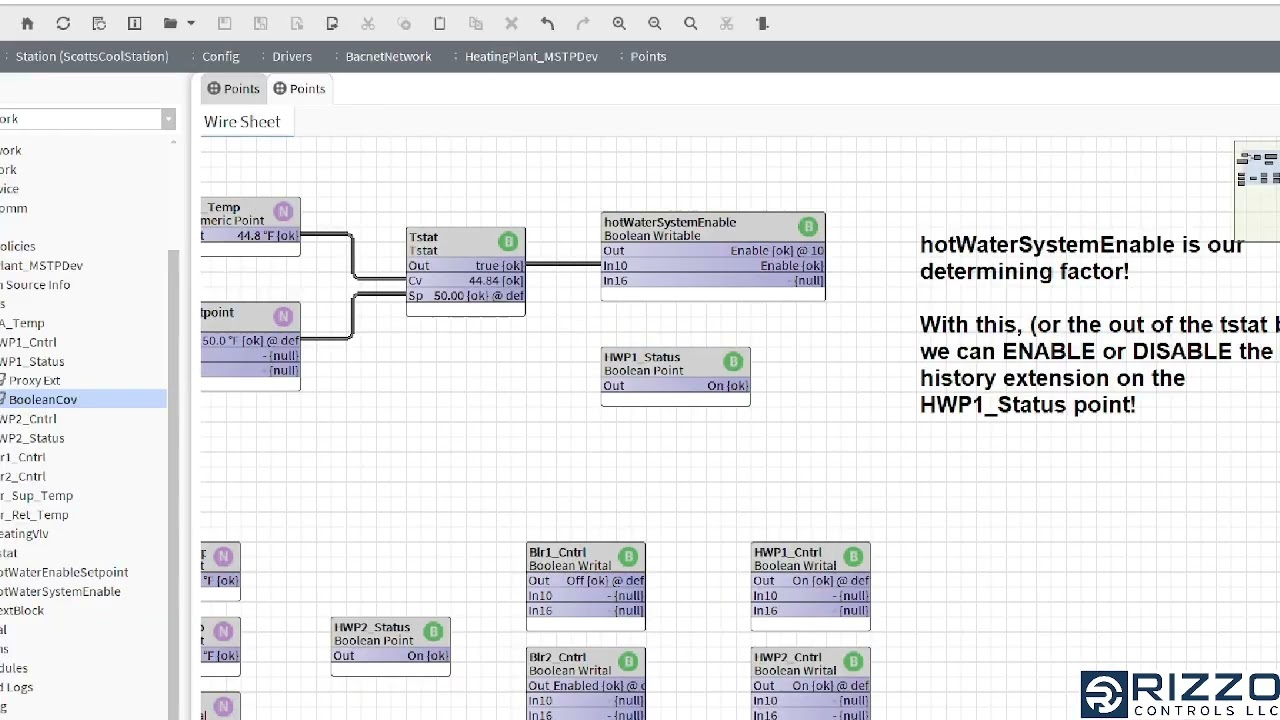Click green B icon on Blr2_Cntrl
Image resolution: width=1280 pixels, height=720 pixels.
point(628,662)
